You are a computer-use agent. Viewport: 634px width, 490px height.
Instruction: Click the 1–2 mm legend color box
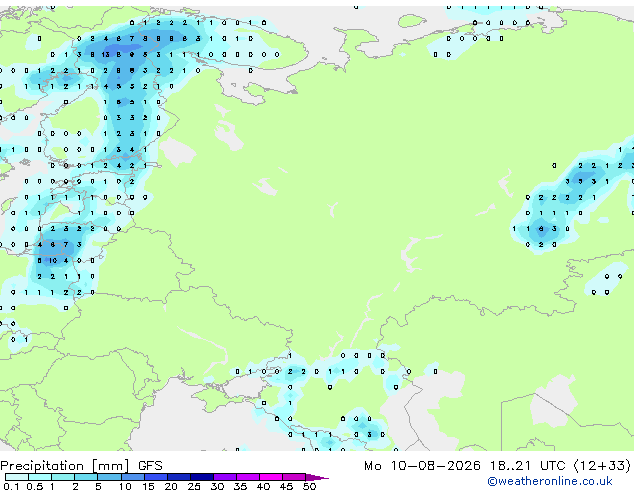[63, 477]
